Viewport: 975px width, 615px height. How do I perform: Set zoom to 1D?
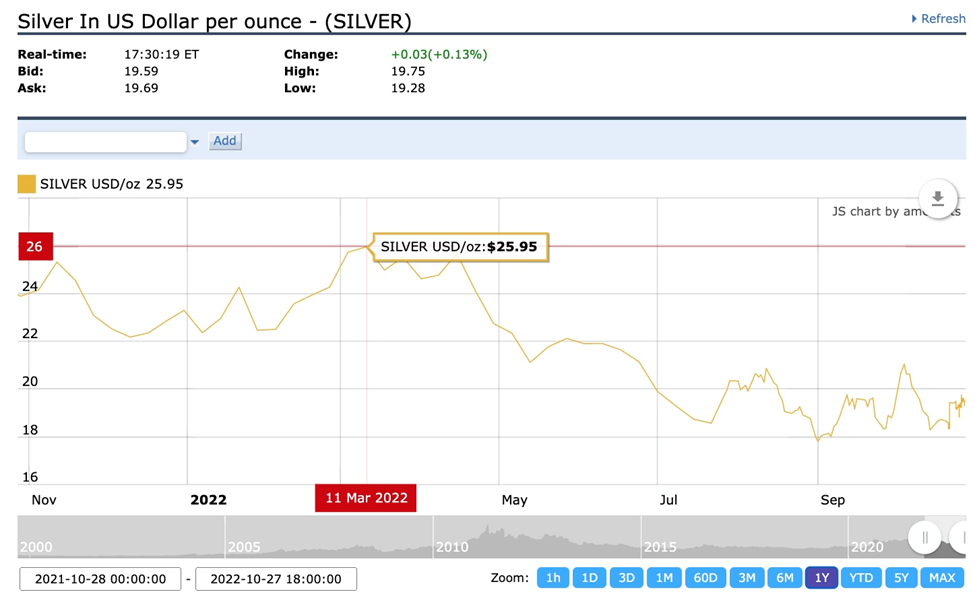[590, 578]
